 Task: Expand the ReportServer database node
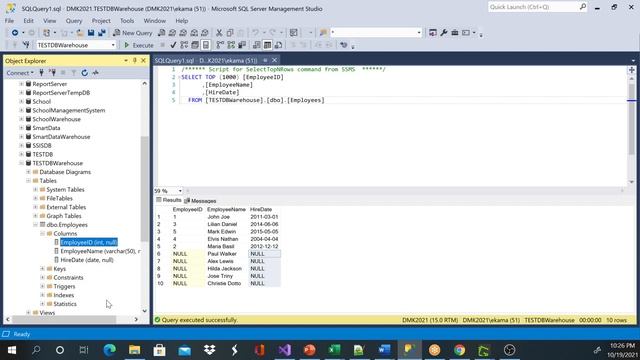pyautogui.click(x=21, y=84)
